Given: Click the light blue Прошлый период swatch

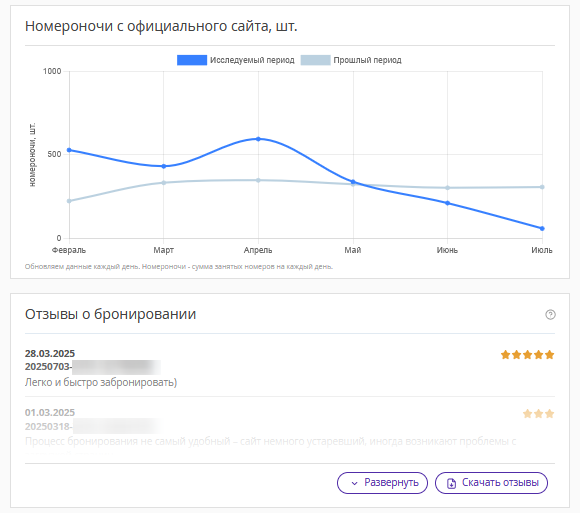Looking at the screenshot, I should coord(315,60).
